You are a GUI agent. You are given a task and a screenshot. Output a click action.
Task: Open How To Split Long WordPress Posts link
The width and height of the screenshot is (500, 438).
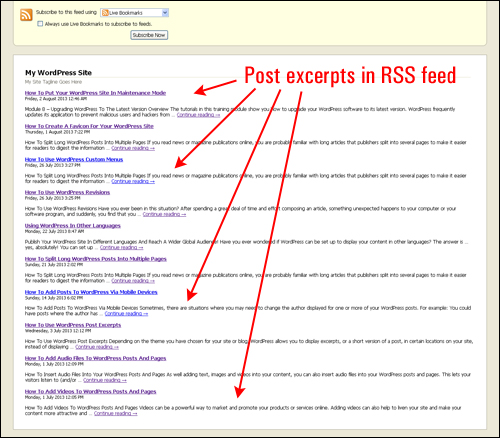(x=96, y=259)
